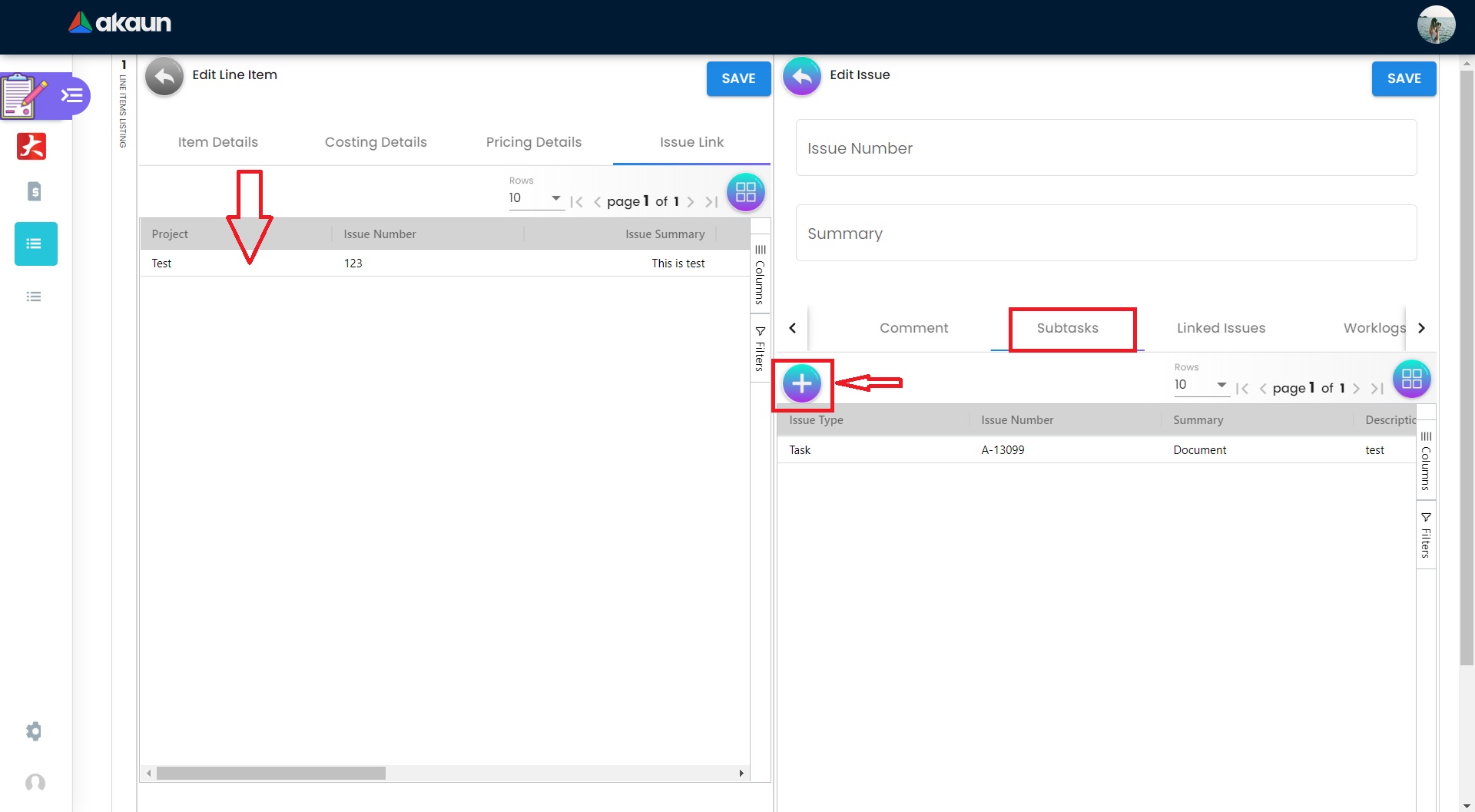The height and width of the screenshot is (812, 1475).
Task: Switch to Costing Details tab
Action: coord(376,142)
